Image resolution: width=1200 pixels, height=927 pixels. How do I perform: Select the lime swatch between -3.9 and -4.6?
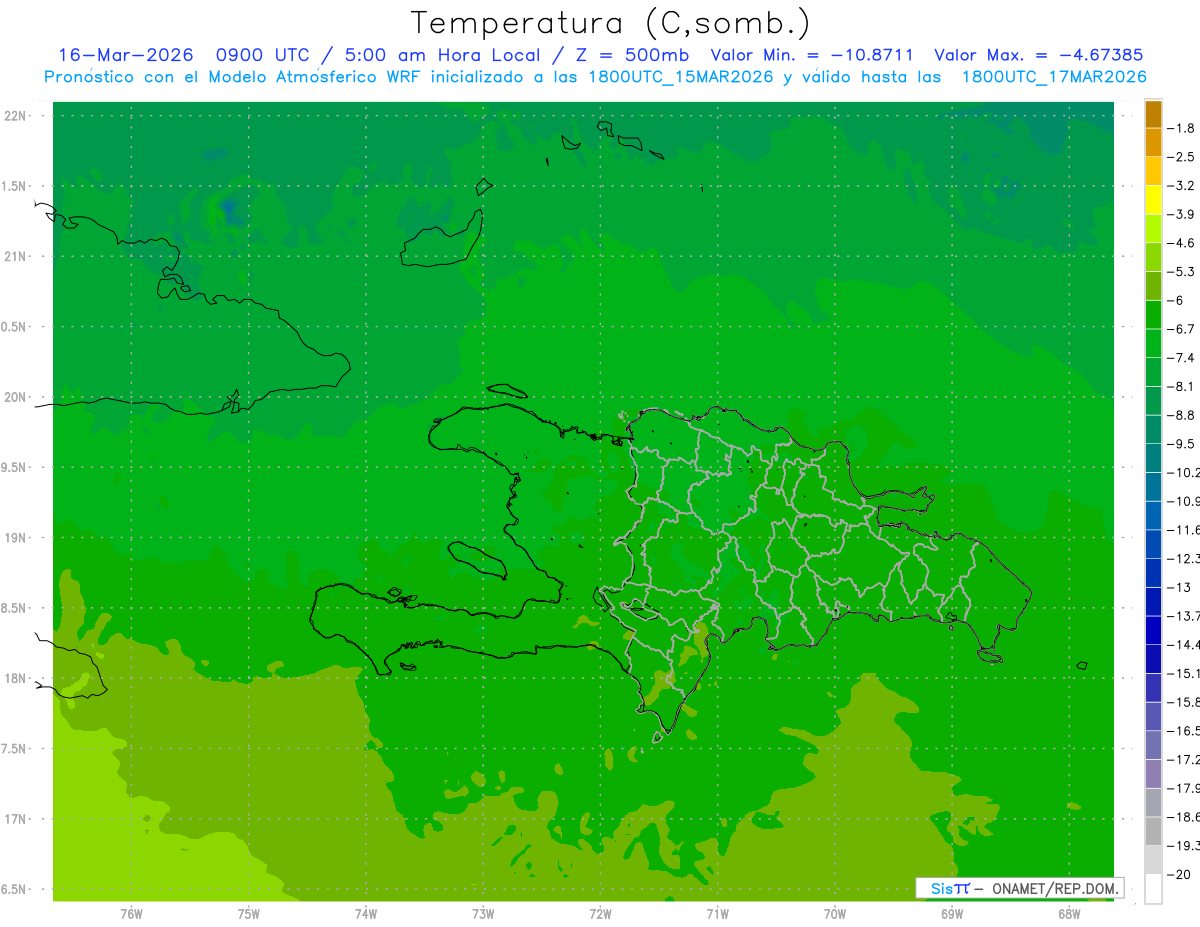coord(1153,228)
